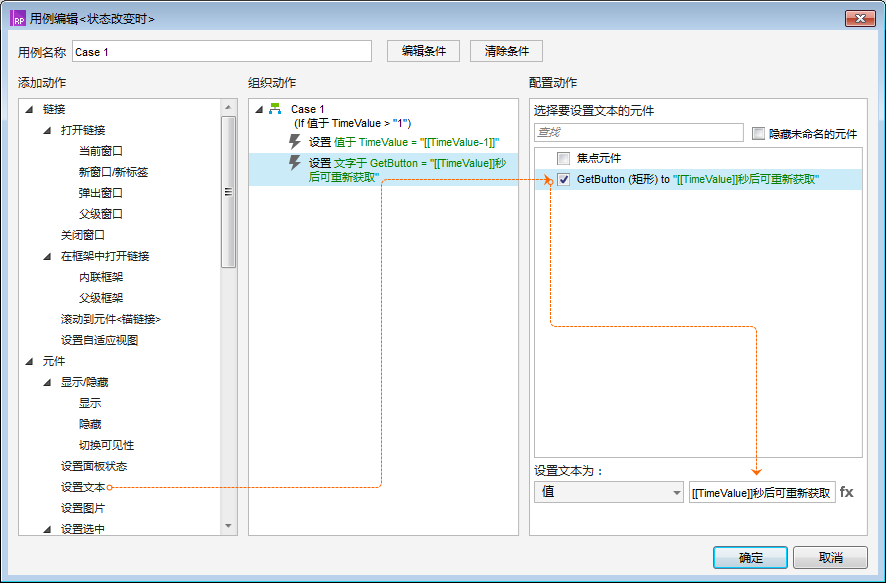Click the 编辑条件 button
The height and width of the screenshot is (583, 886).
423,51
